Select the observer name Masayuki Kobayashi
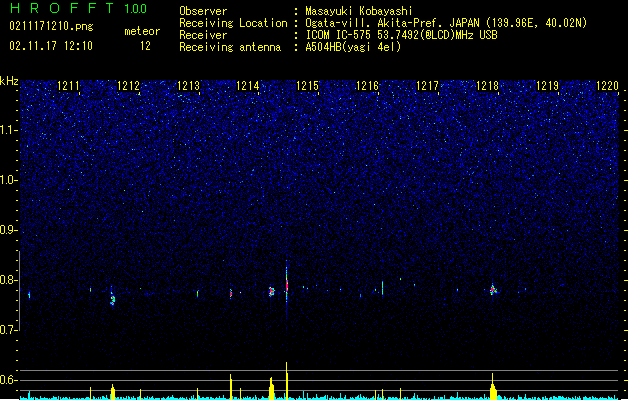 (x=359, y=11)
